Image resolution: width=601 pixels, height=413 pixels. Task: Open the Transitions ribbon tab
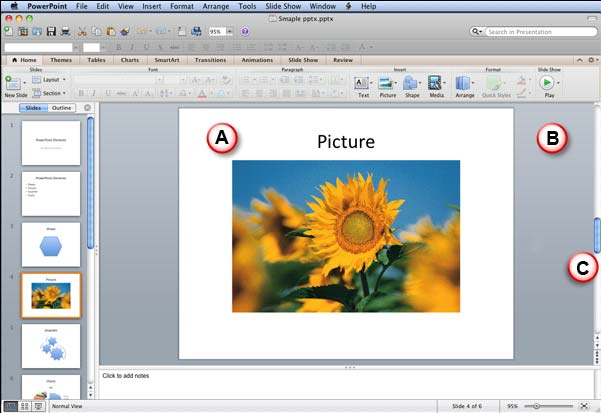210,60
